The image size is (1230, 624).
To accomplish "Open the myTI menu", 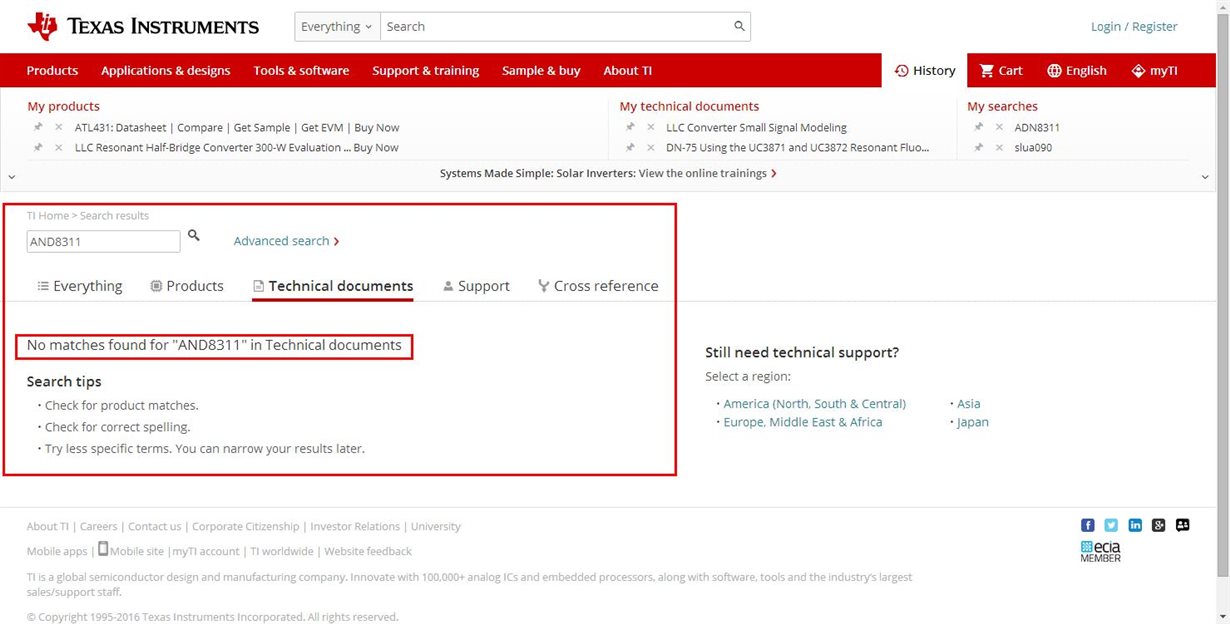I will (x=1154, y=71).
